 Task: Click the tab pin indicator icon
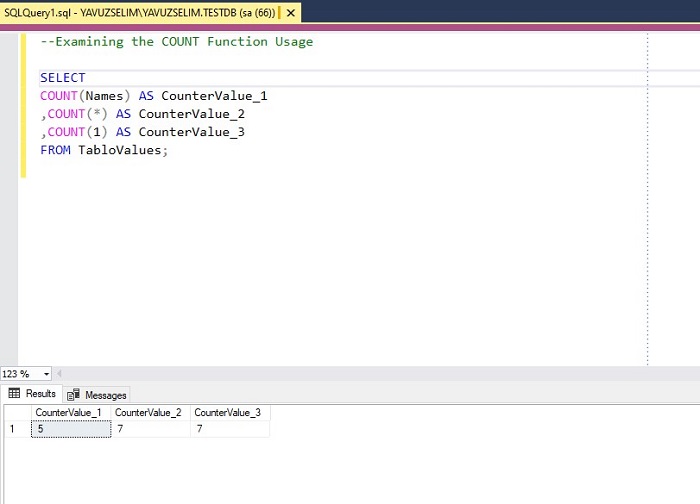[x=279, y=13]
